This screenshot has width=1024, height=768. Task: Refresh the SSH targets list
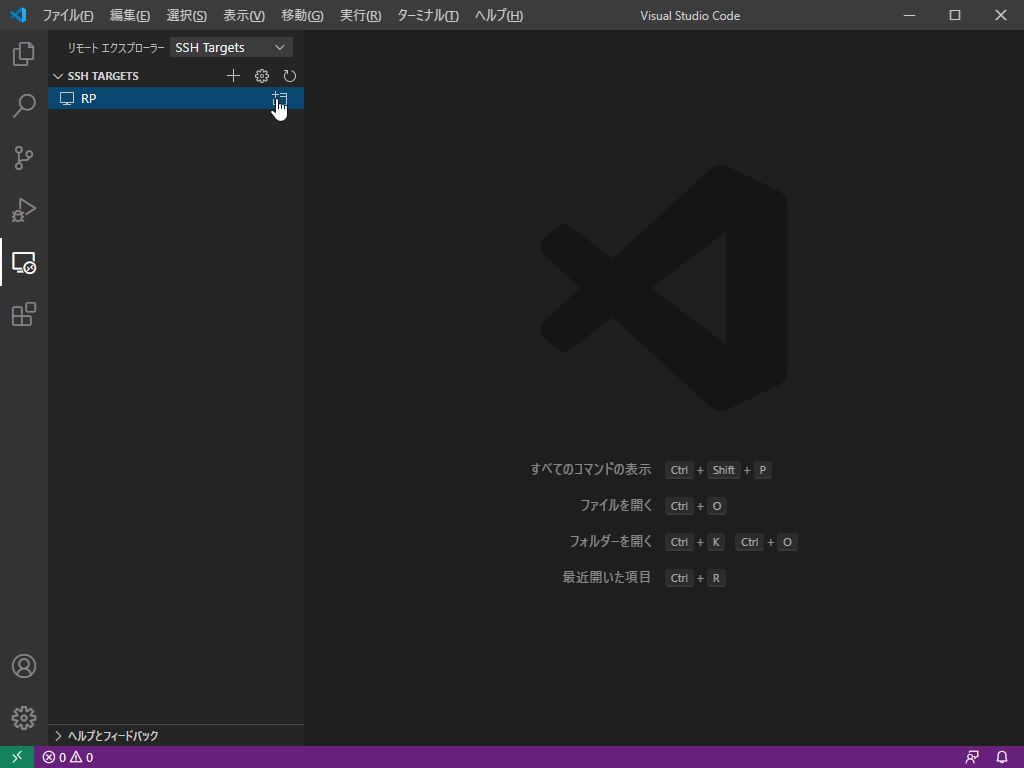[289, 76]
